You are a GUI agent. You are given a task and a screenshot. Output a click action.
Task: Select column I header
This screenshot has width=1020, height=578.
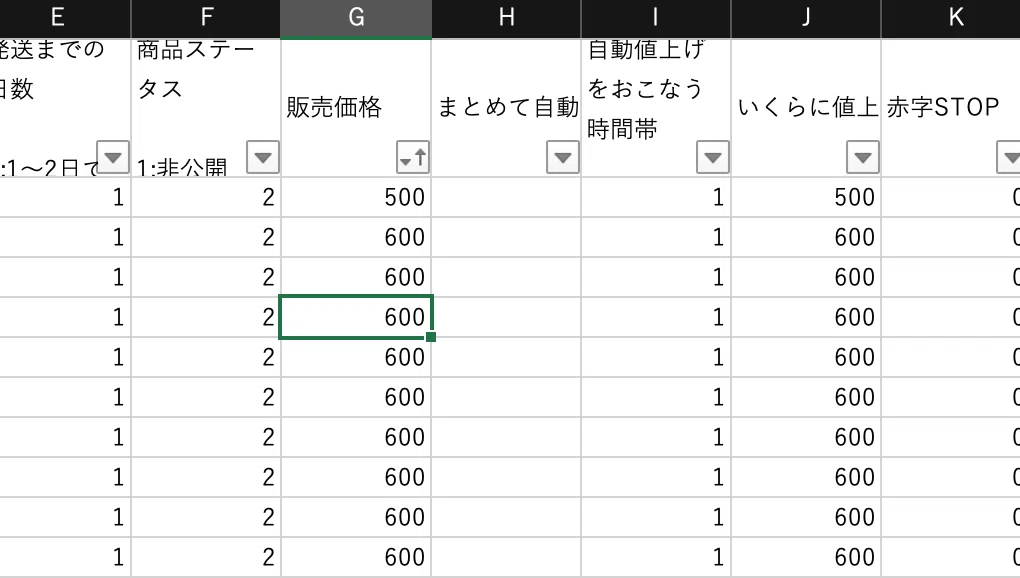pos(656,18)
